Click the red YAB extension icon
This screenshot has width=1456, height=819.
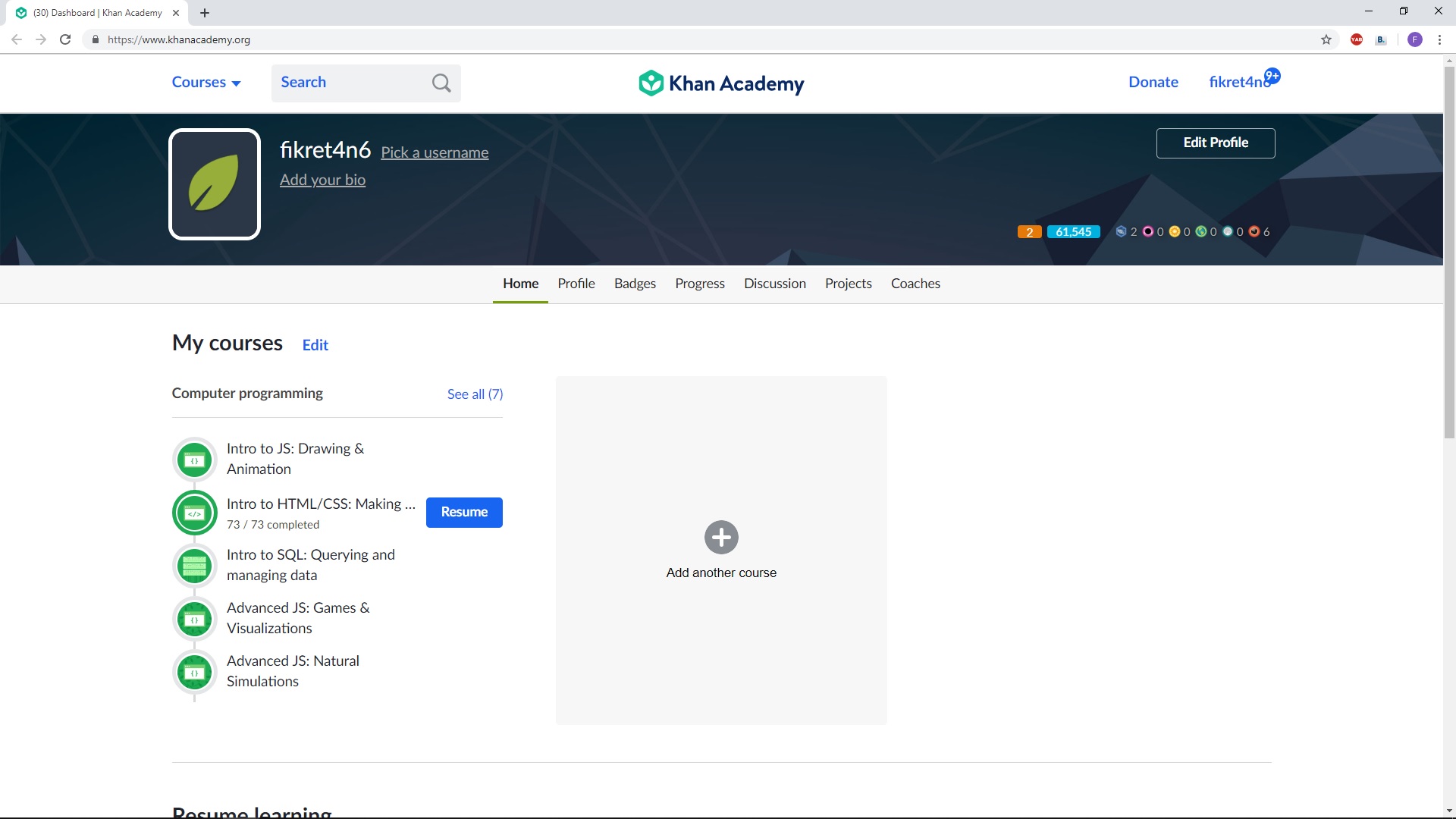(x=1357, y=39)
